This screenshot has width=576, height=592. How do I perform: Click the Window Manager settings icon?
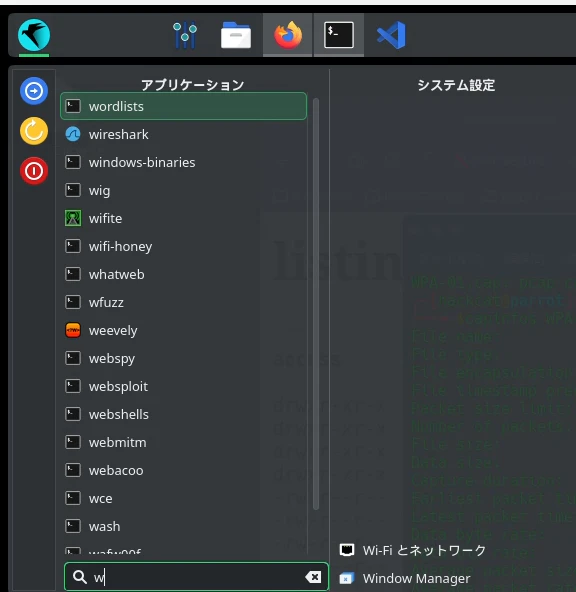click(347, 578)
